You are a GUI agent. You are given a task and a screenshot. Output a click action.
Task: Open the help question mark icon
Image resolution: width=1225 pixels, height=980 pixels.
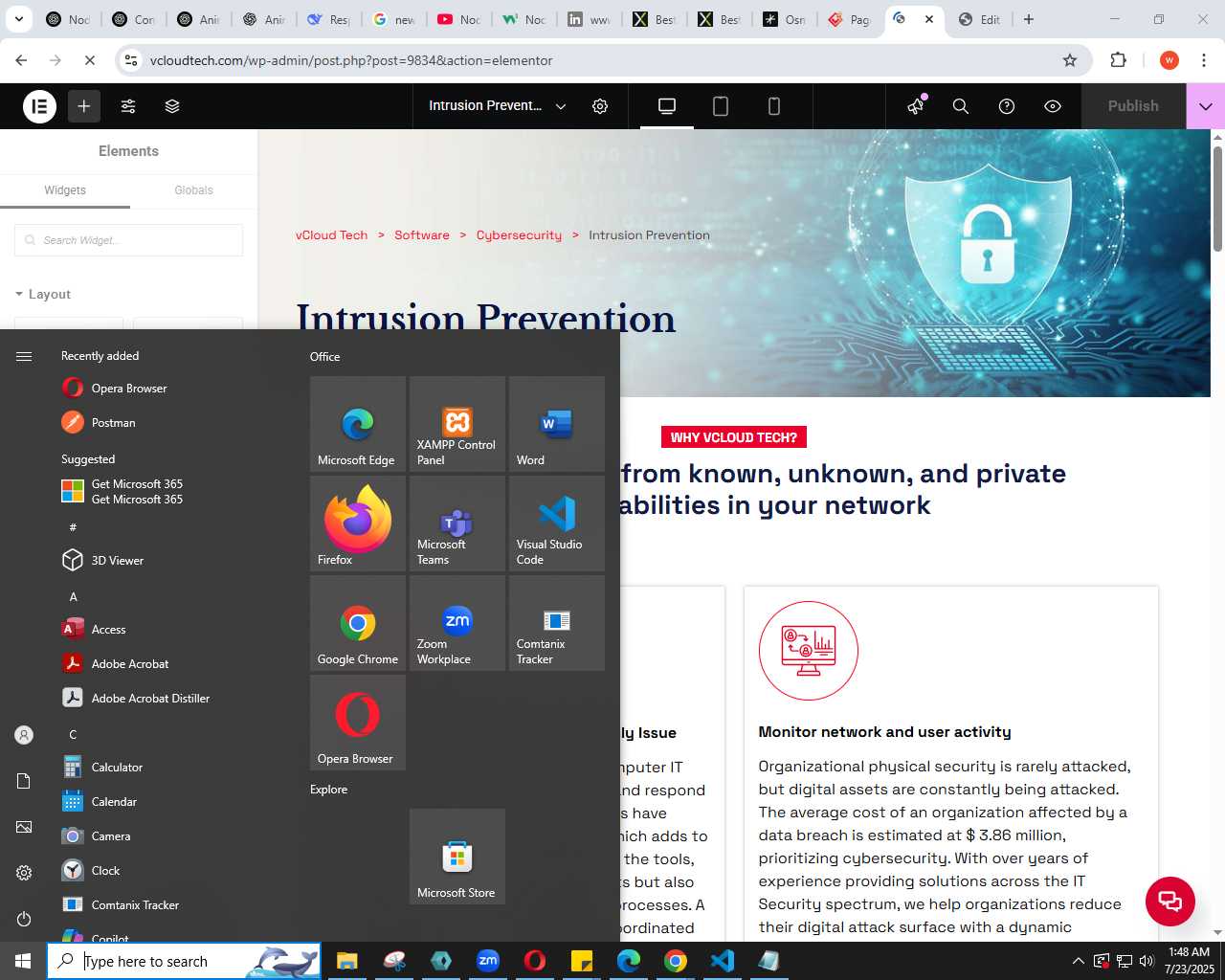[x=1007, y=106]
